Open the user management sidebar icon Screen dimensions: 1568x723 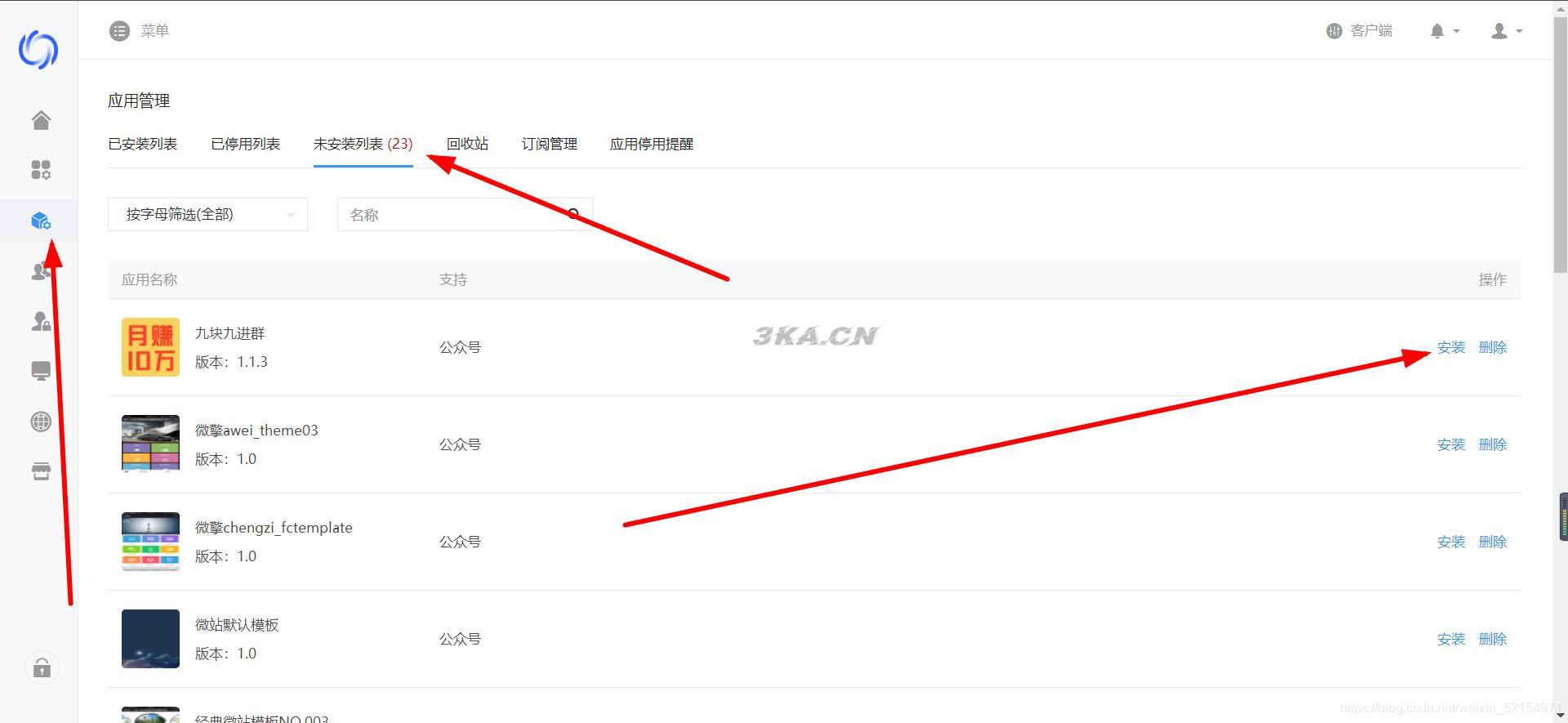click(41, 271)
